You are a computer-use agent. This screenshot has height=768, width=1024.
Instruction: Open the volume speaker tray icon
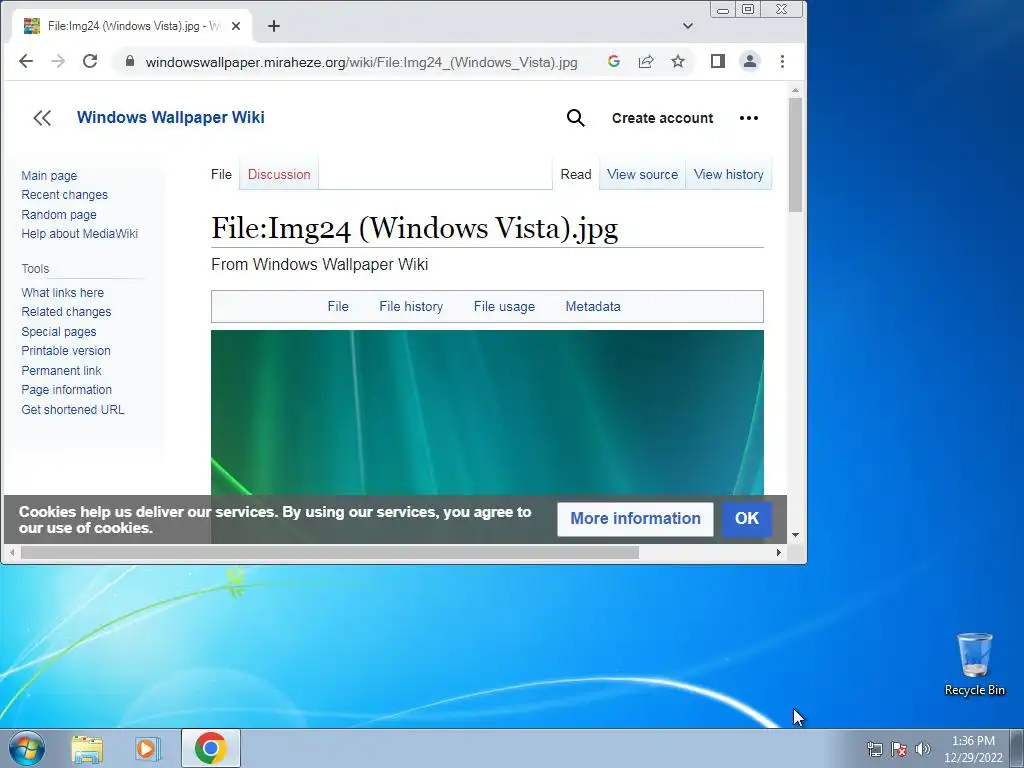tap(923, 749)
